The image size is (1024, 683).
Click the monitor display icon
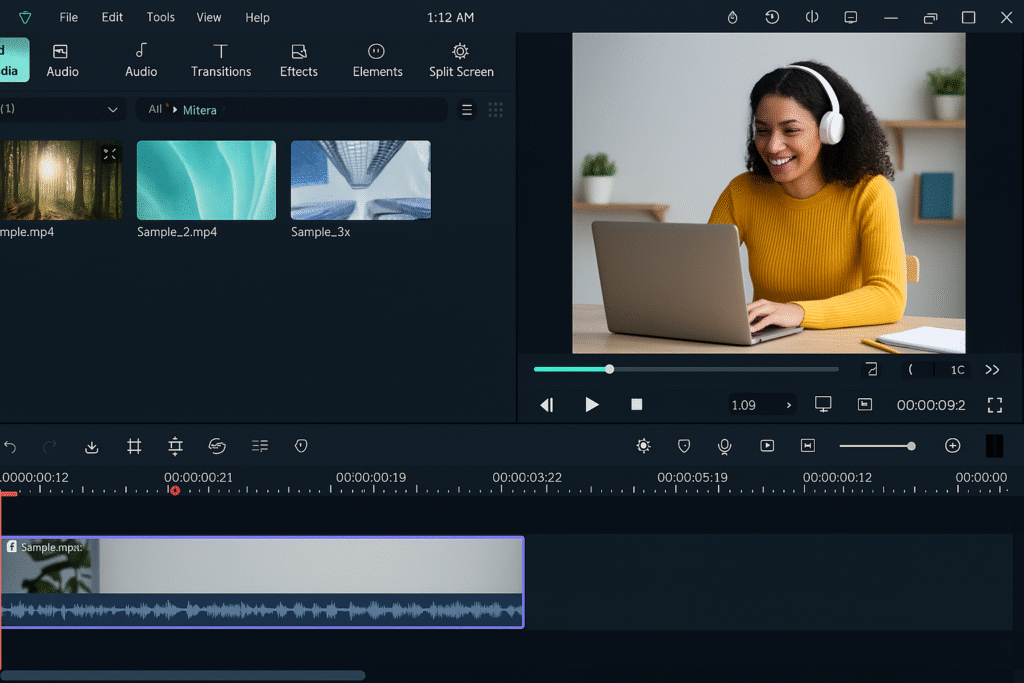coord(823,404)
